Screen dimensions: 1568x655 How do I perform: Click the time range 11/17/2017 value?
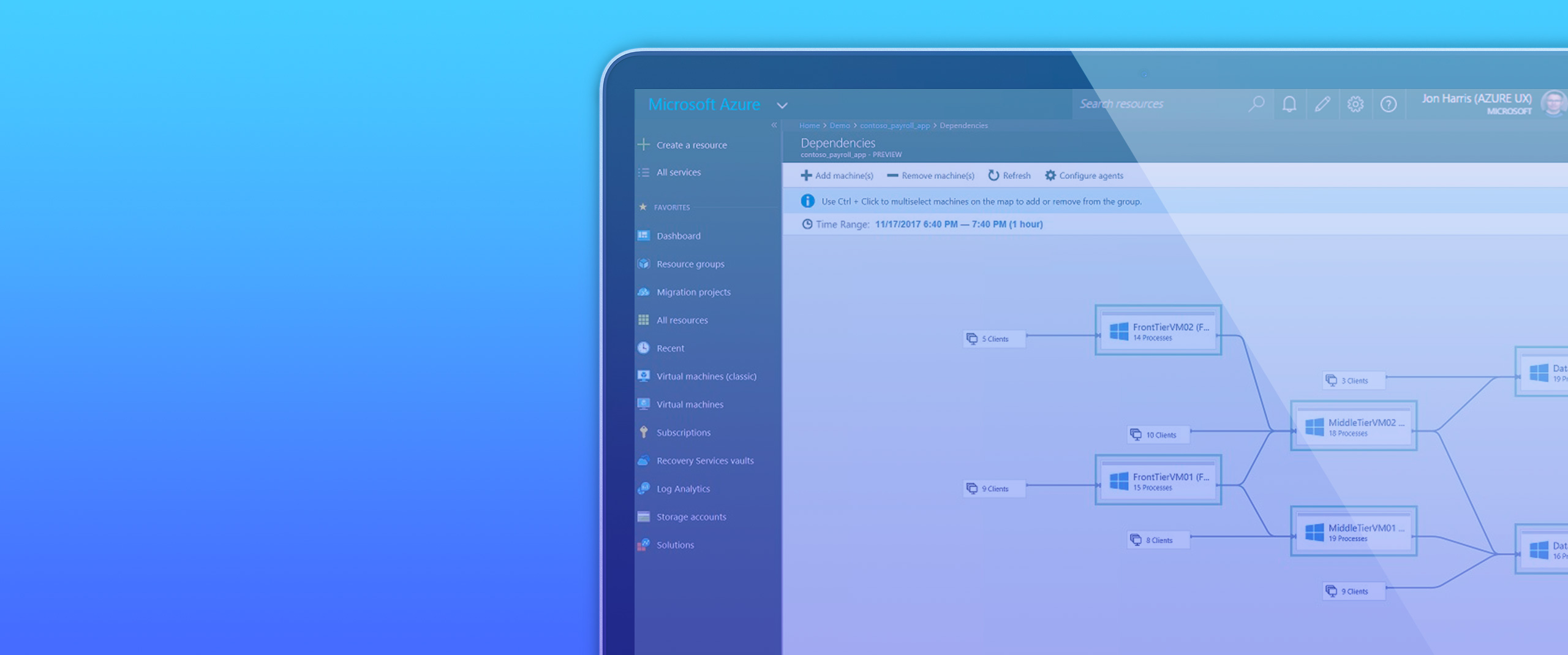click(959, 224)
